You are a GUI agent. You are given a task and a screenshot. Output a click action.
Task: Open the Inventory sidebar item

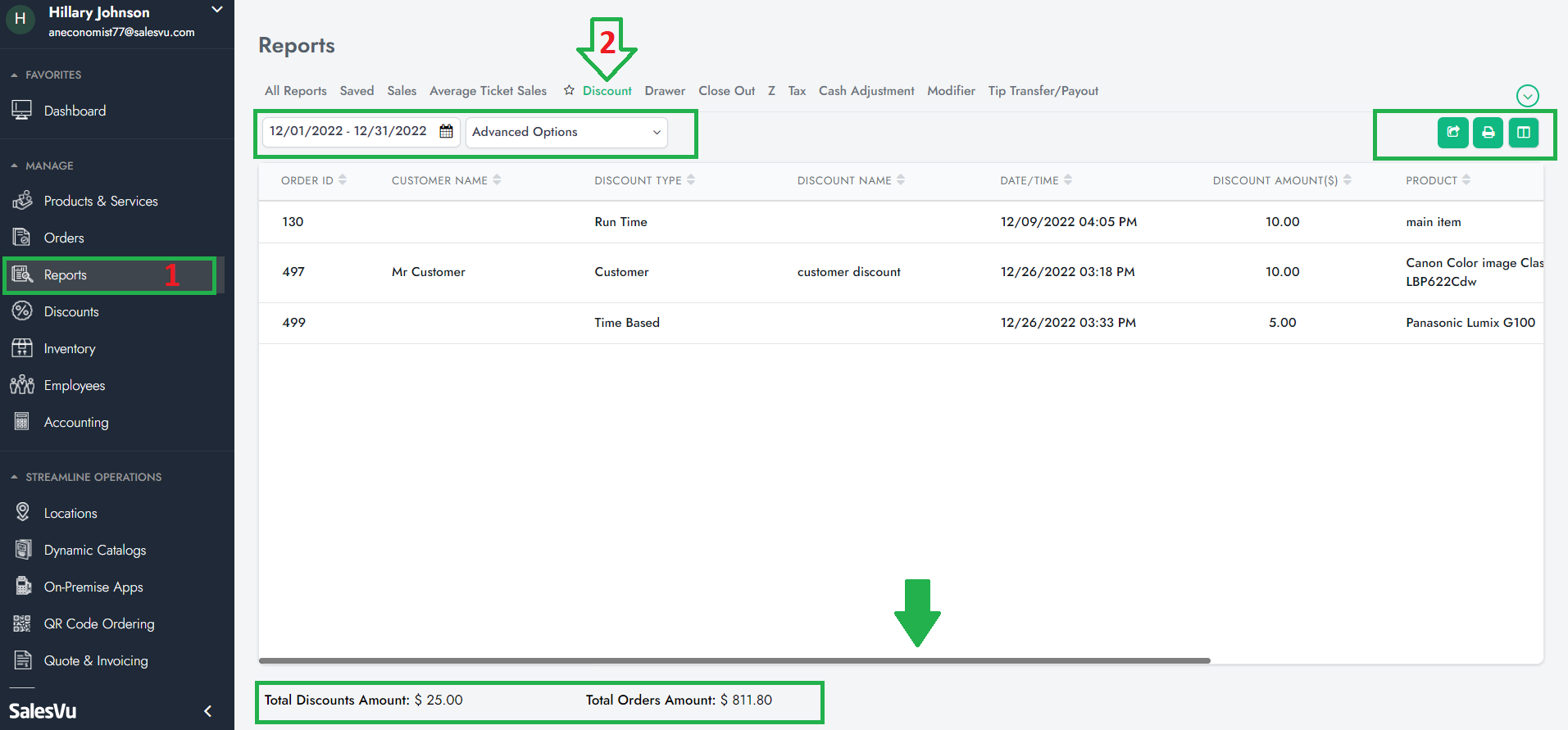point(70,348)
